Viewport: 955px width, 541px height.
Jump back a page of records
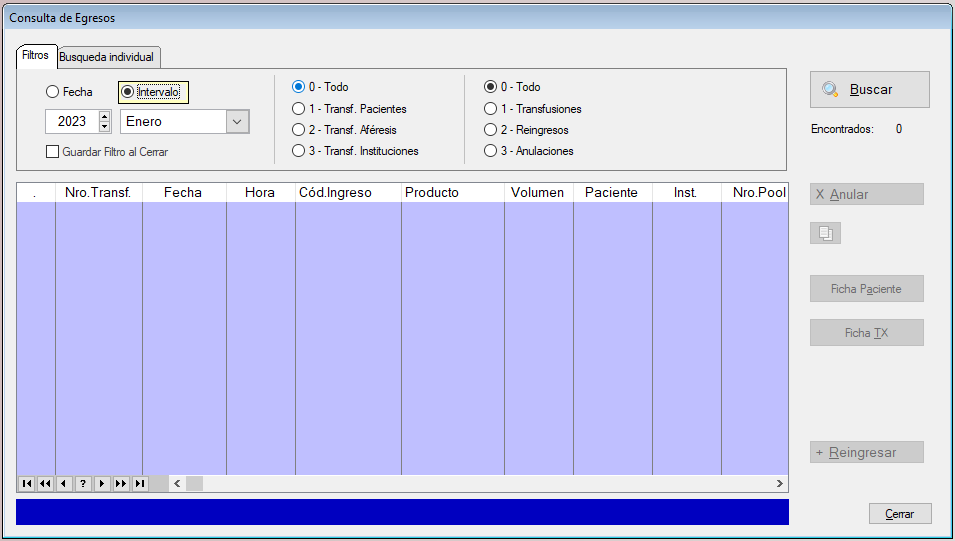45,484
